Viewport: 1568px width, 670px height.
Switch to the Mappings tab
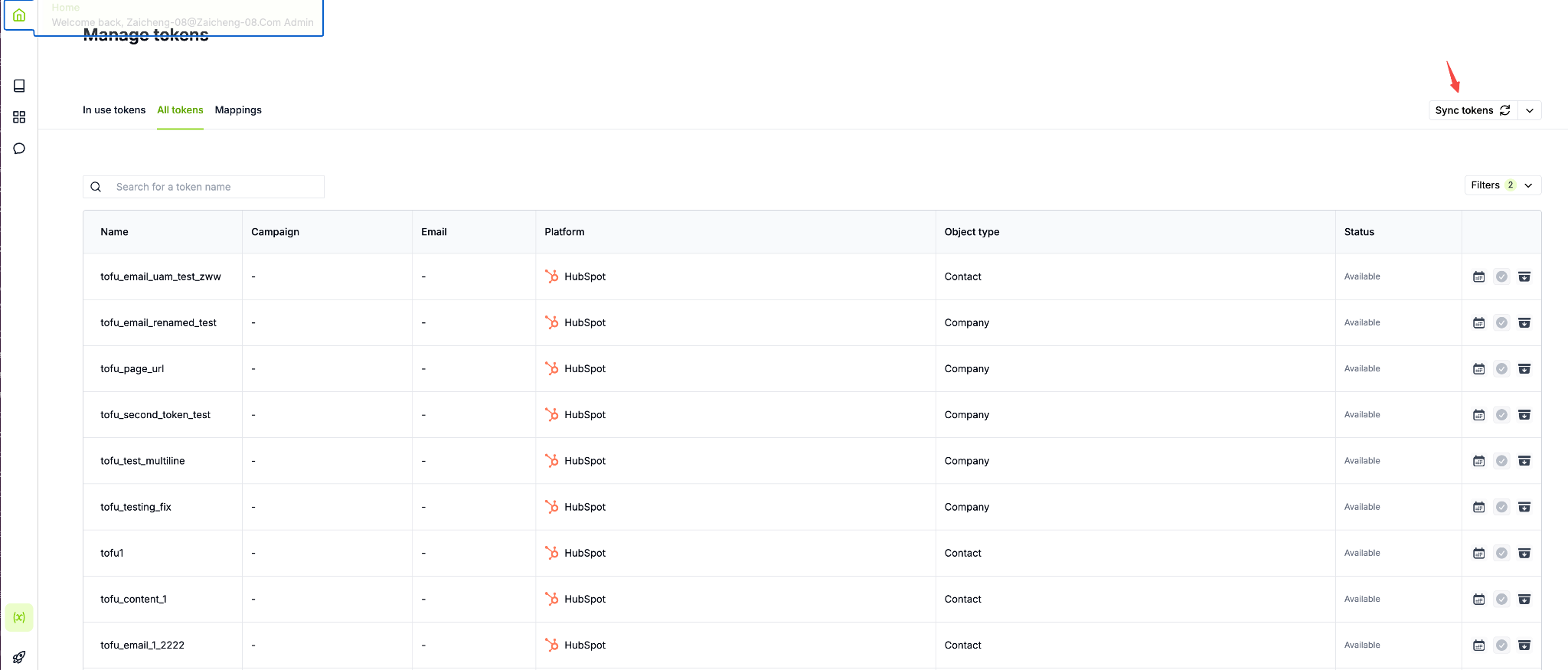click(x=238, y=110)
